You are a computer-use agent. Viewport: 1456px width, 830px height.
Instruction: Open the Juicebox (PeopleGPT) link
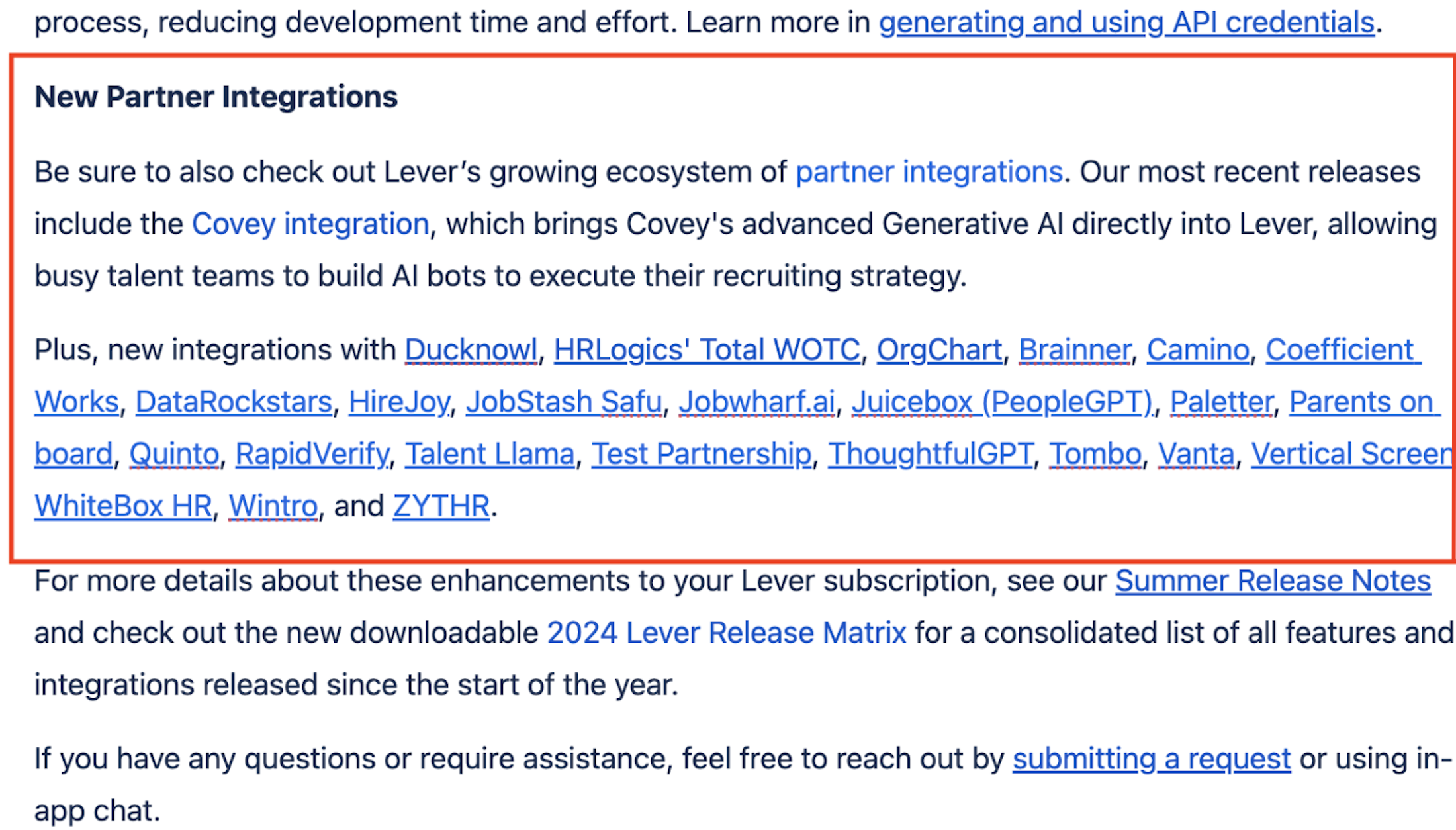tap(1002, 402)
